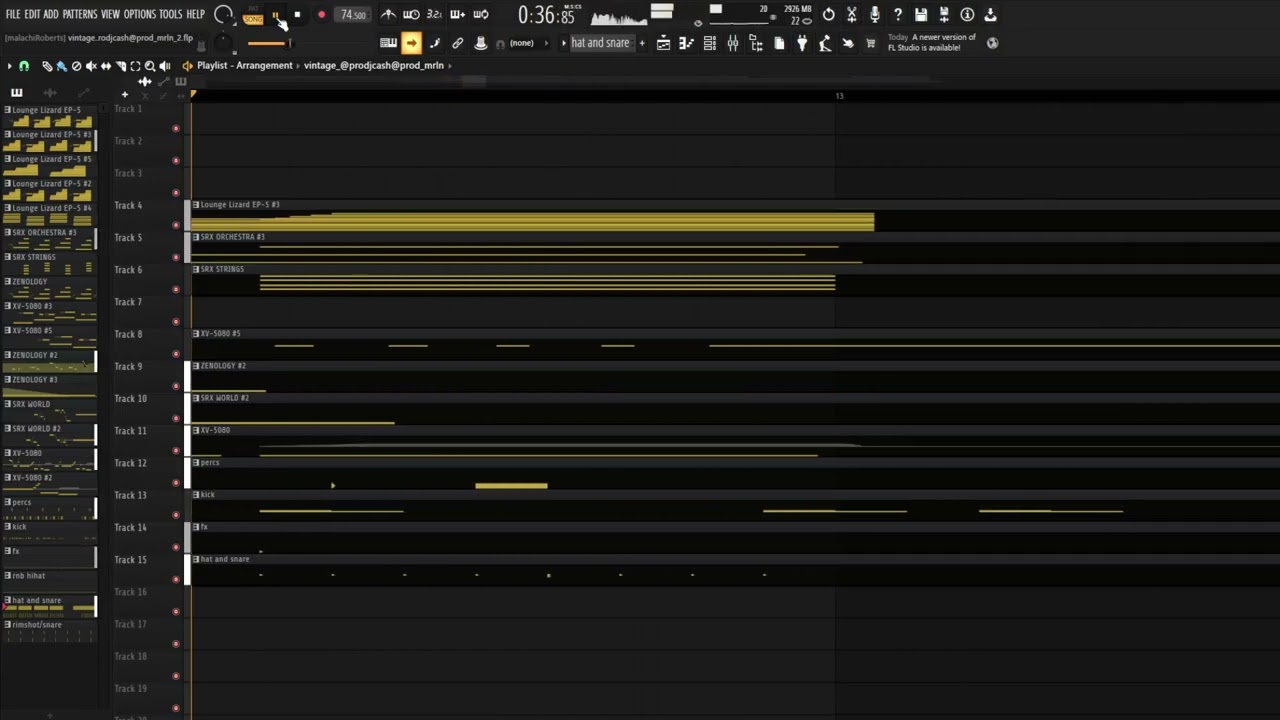This screenshot has width=1280, height=720.
Task: Select the Slice tool in Playlist
Action: [121, 66]
